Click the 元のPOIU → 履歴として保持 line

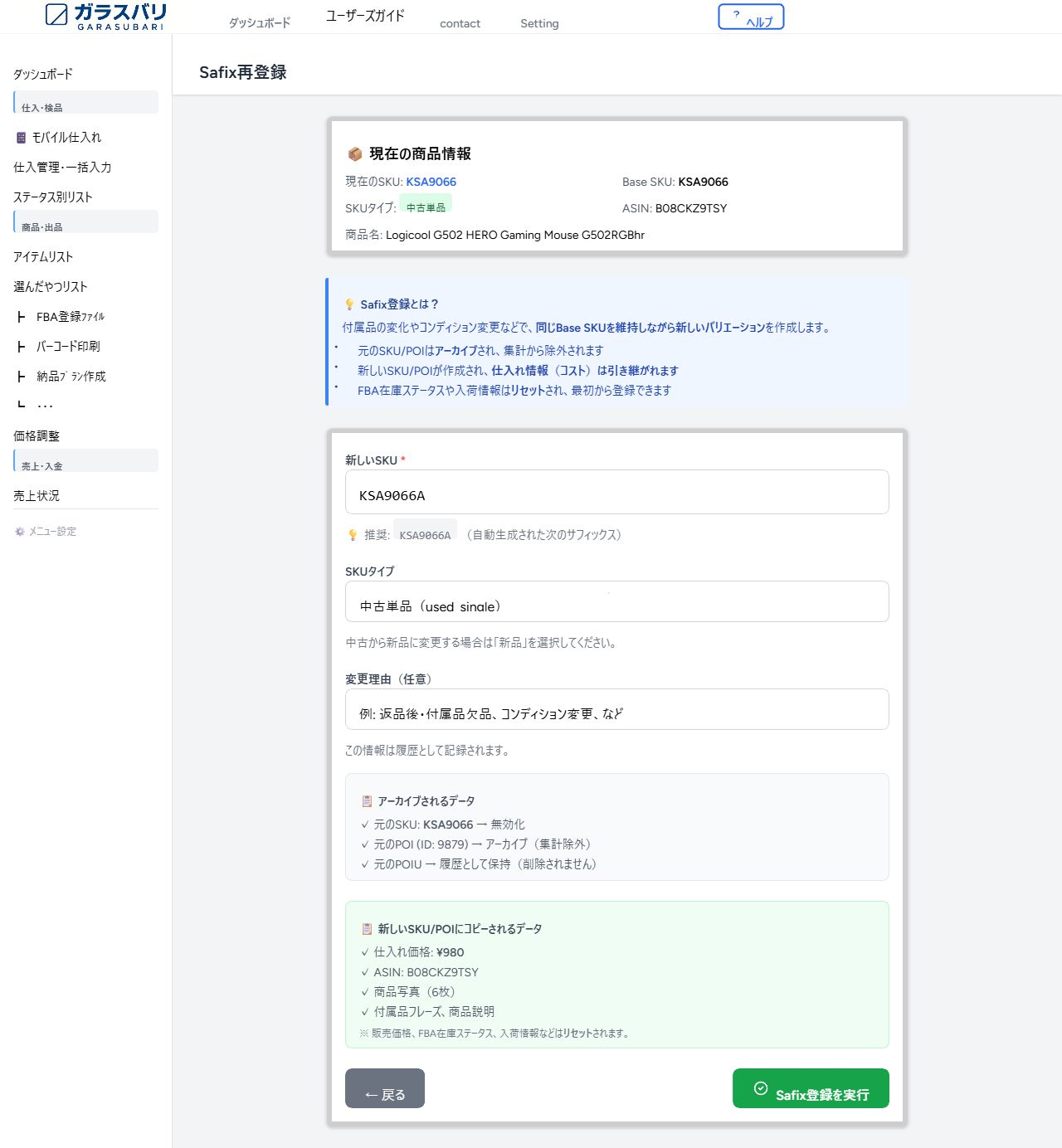pyautogui.click(x=479, y=864)
